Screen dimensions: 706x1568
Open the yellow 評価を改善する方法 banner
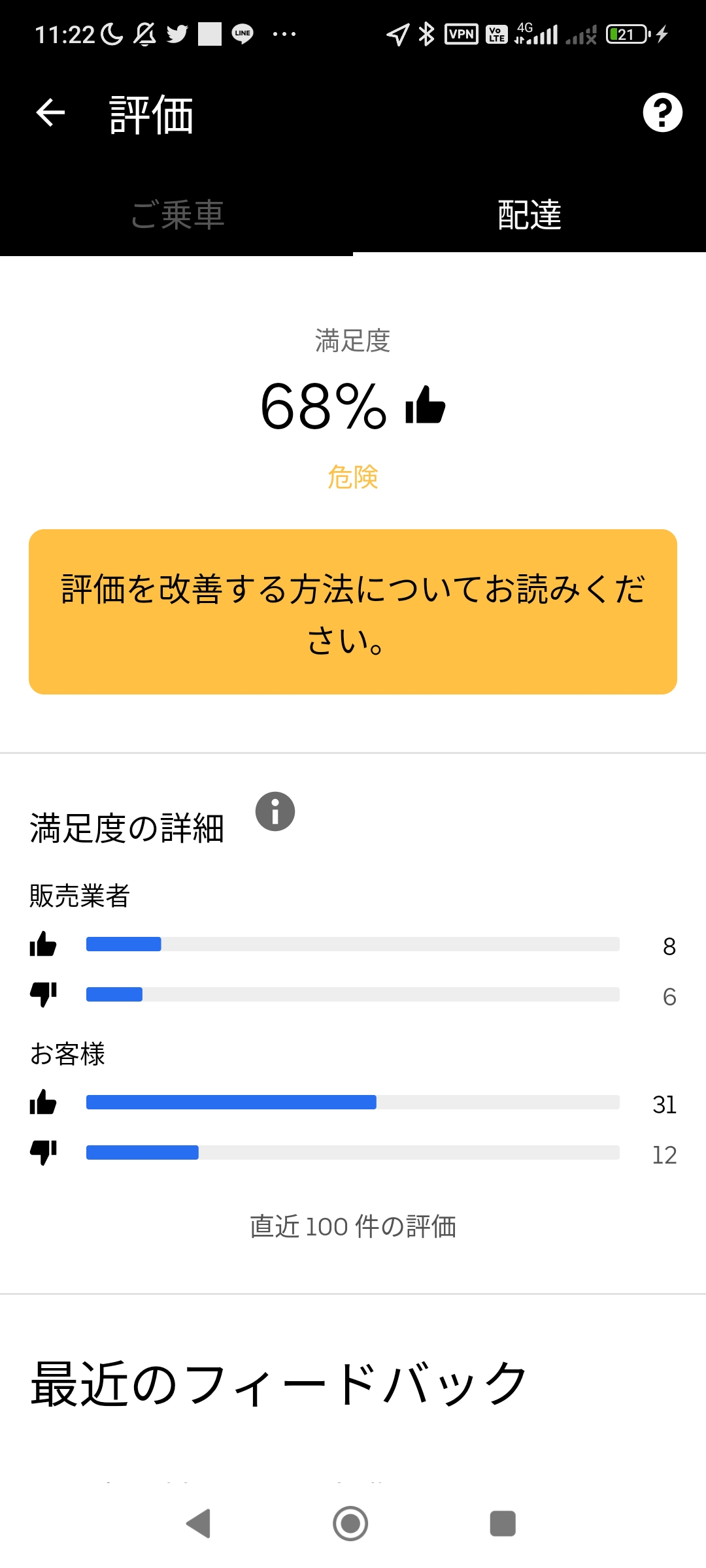pos(353,612)
